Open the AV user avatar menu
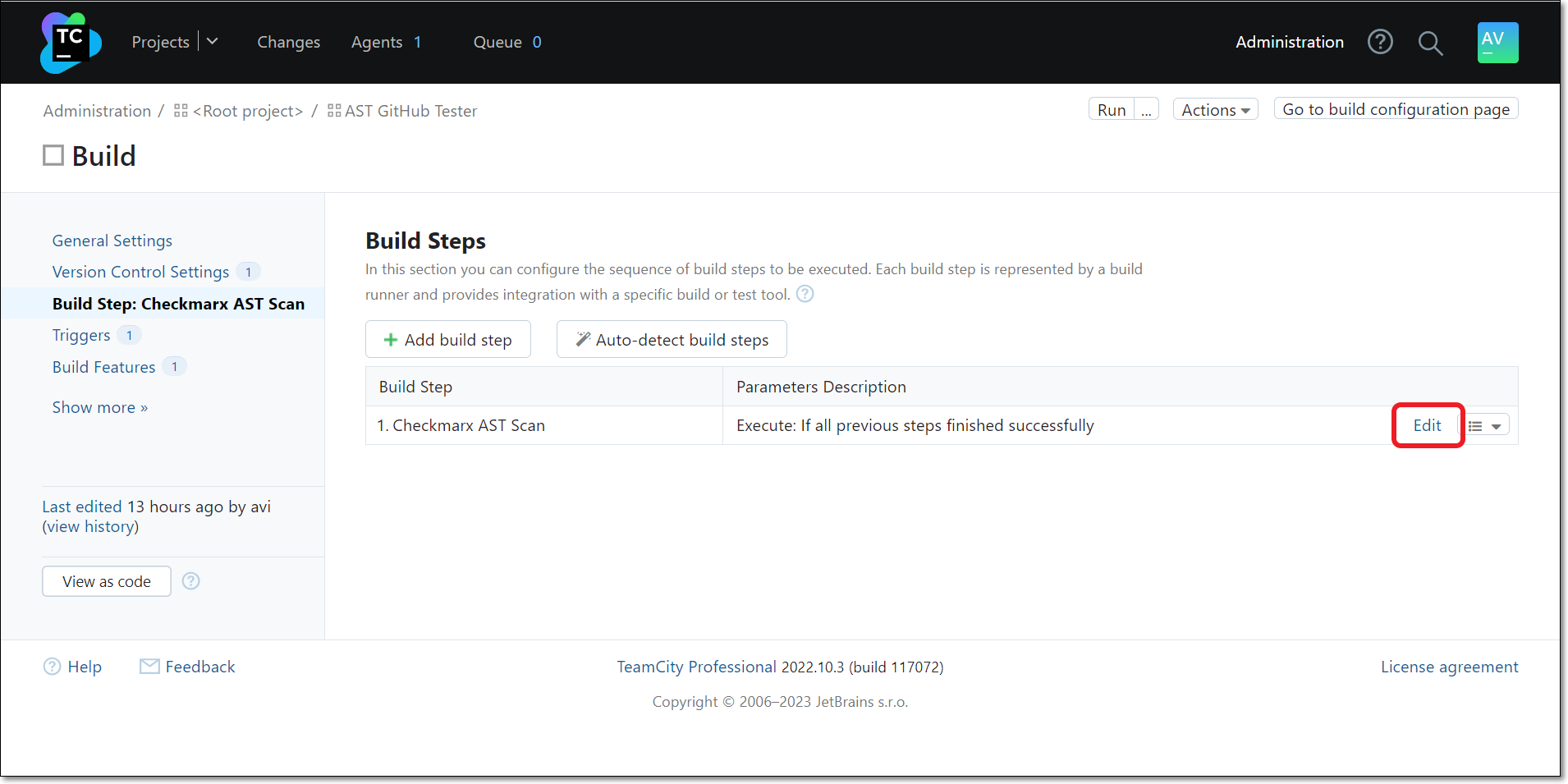This screenshot has height=784, width=1568. (x=1497, y=43)
